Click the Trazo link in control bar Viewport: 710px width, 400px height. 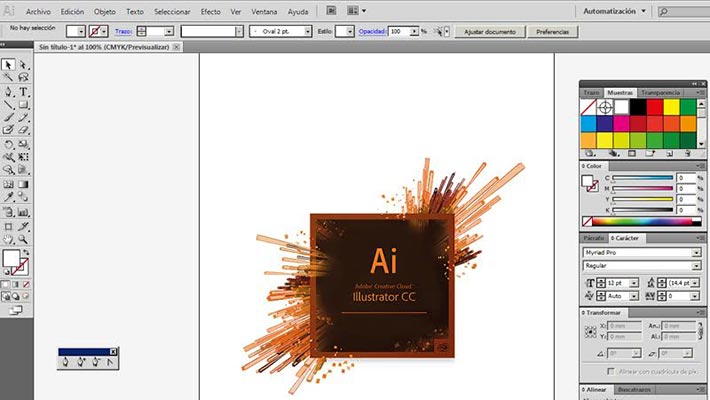point(123,31)
